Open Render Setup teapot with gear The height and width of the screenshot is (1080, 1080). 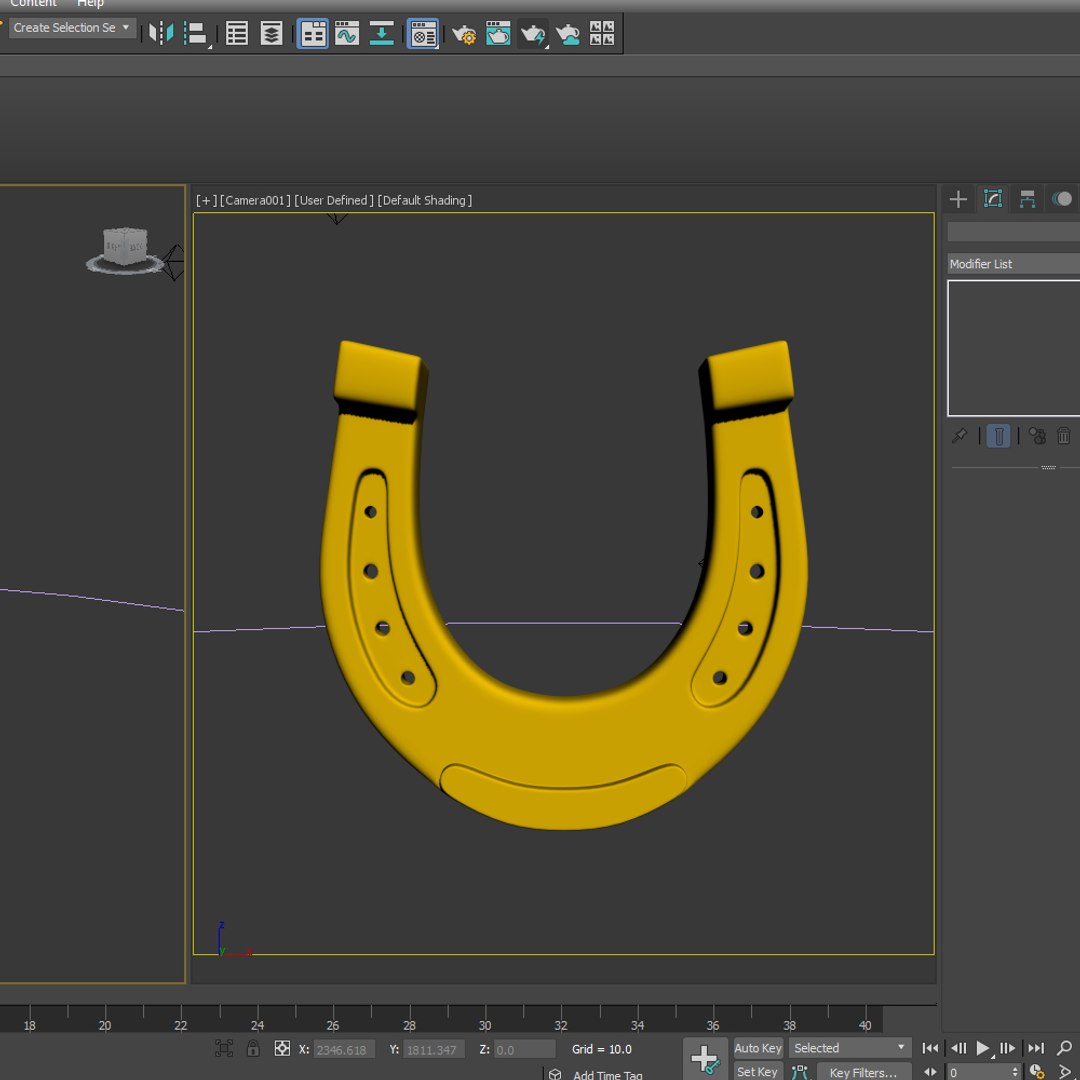464,33
